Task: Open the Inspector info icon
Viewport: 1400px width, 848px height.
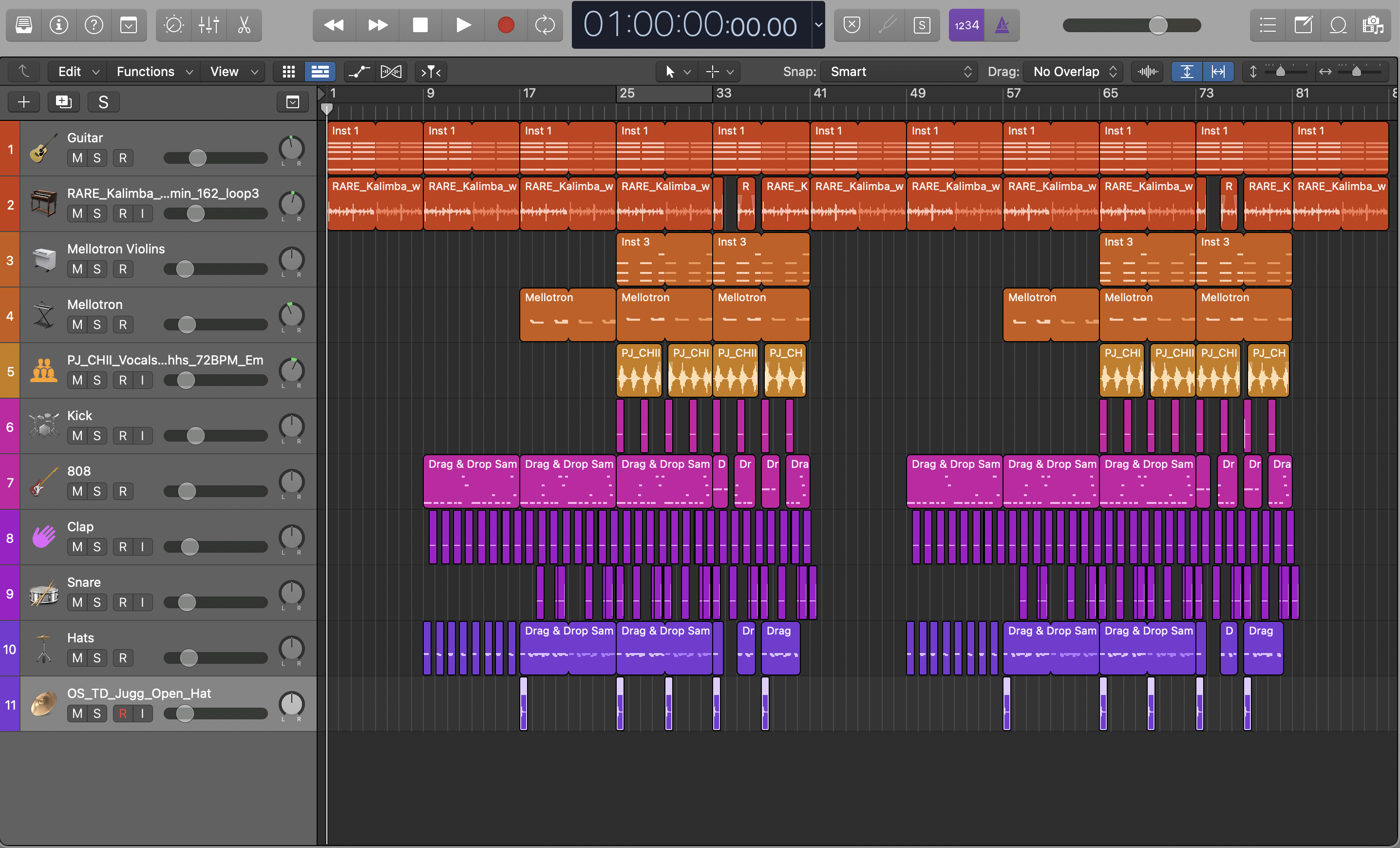Action: click(x=58, y=25)
